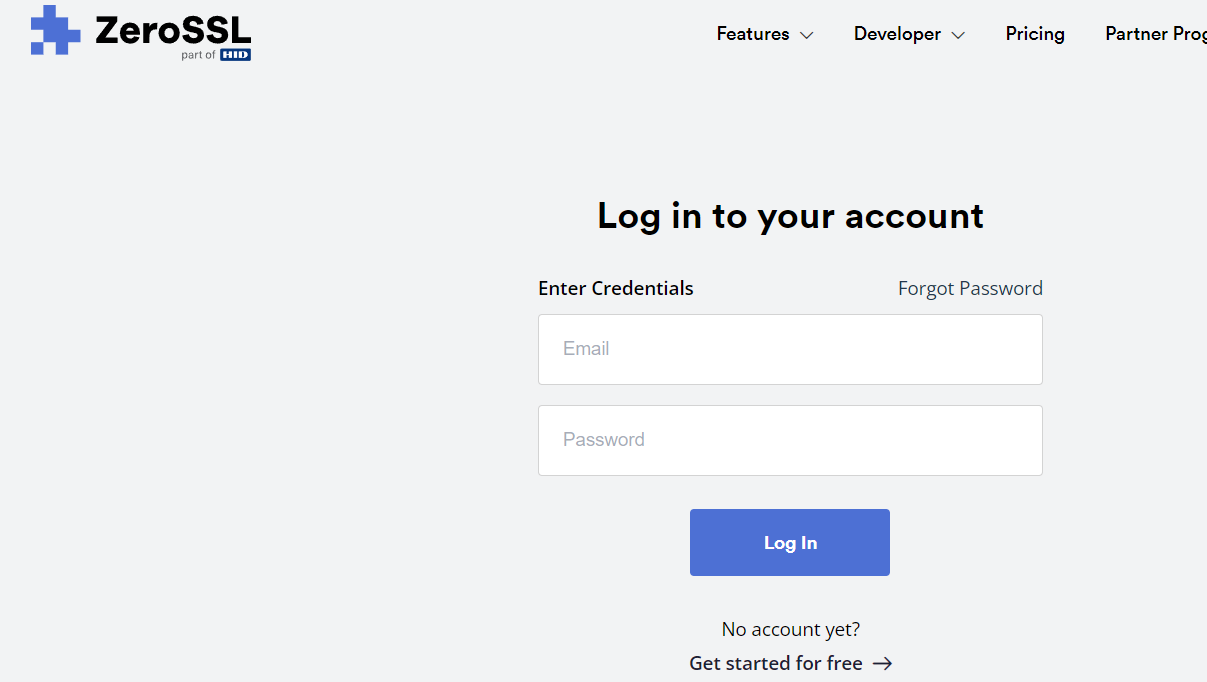Expand the Developer menu chevron
The height and width of the screenshot is (682, 1207).
958,35
